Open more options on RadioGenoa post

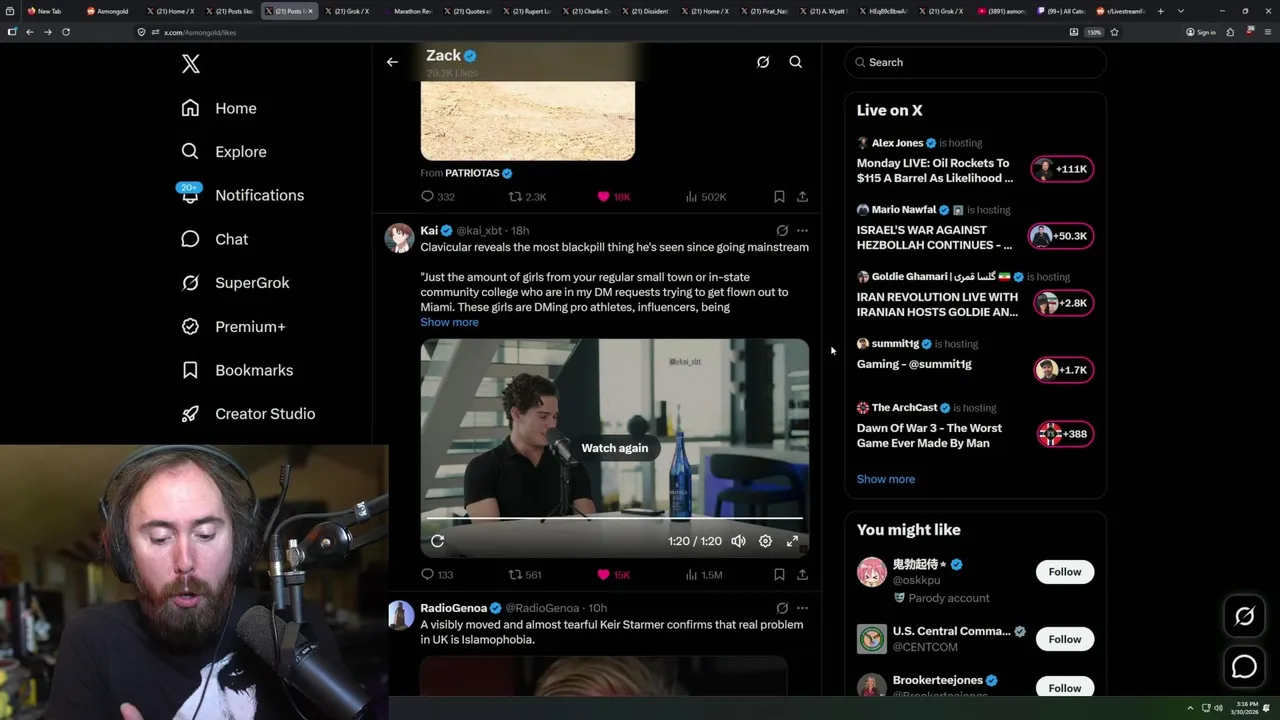click(802, 608)
